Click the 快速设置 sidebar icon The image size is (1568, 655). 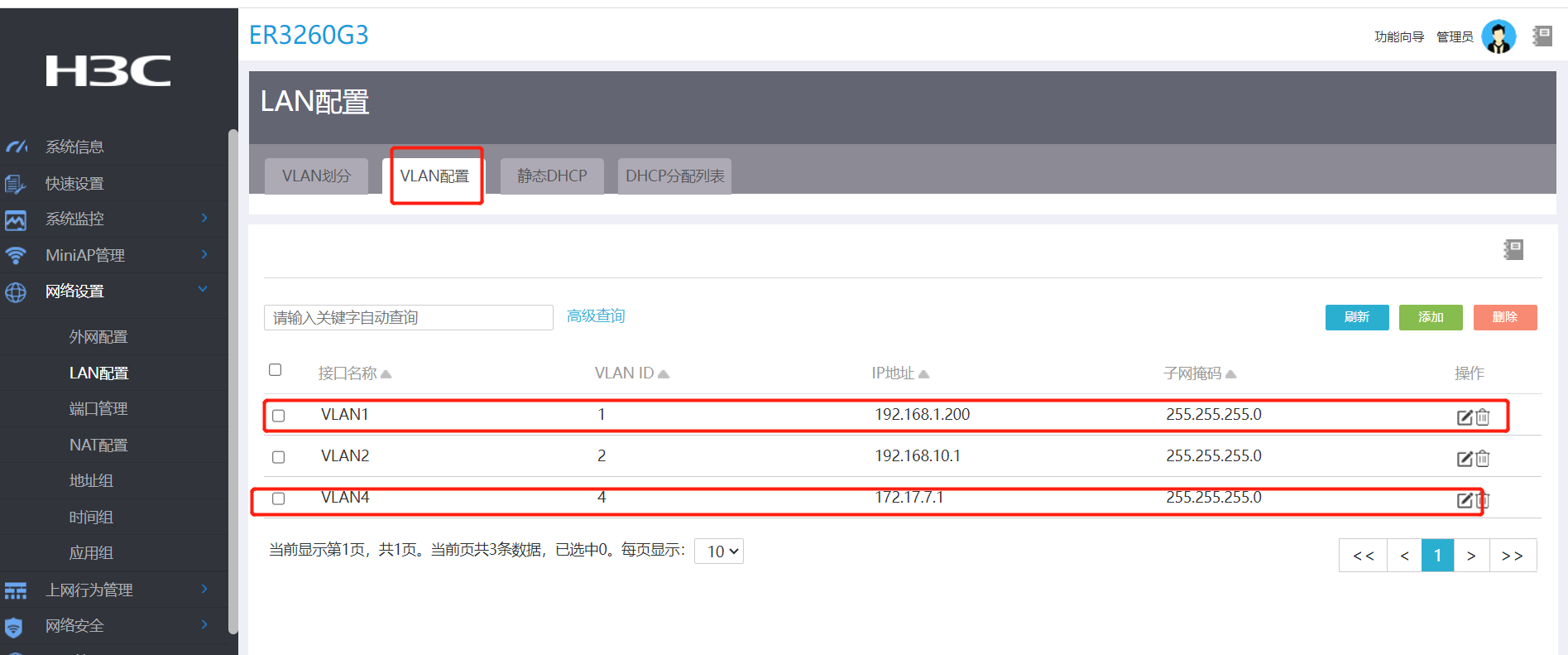(16, 184)
